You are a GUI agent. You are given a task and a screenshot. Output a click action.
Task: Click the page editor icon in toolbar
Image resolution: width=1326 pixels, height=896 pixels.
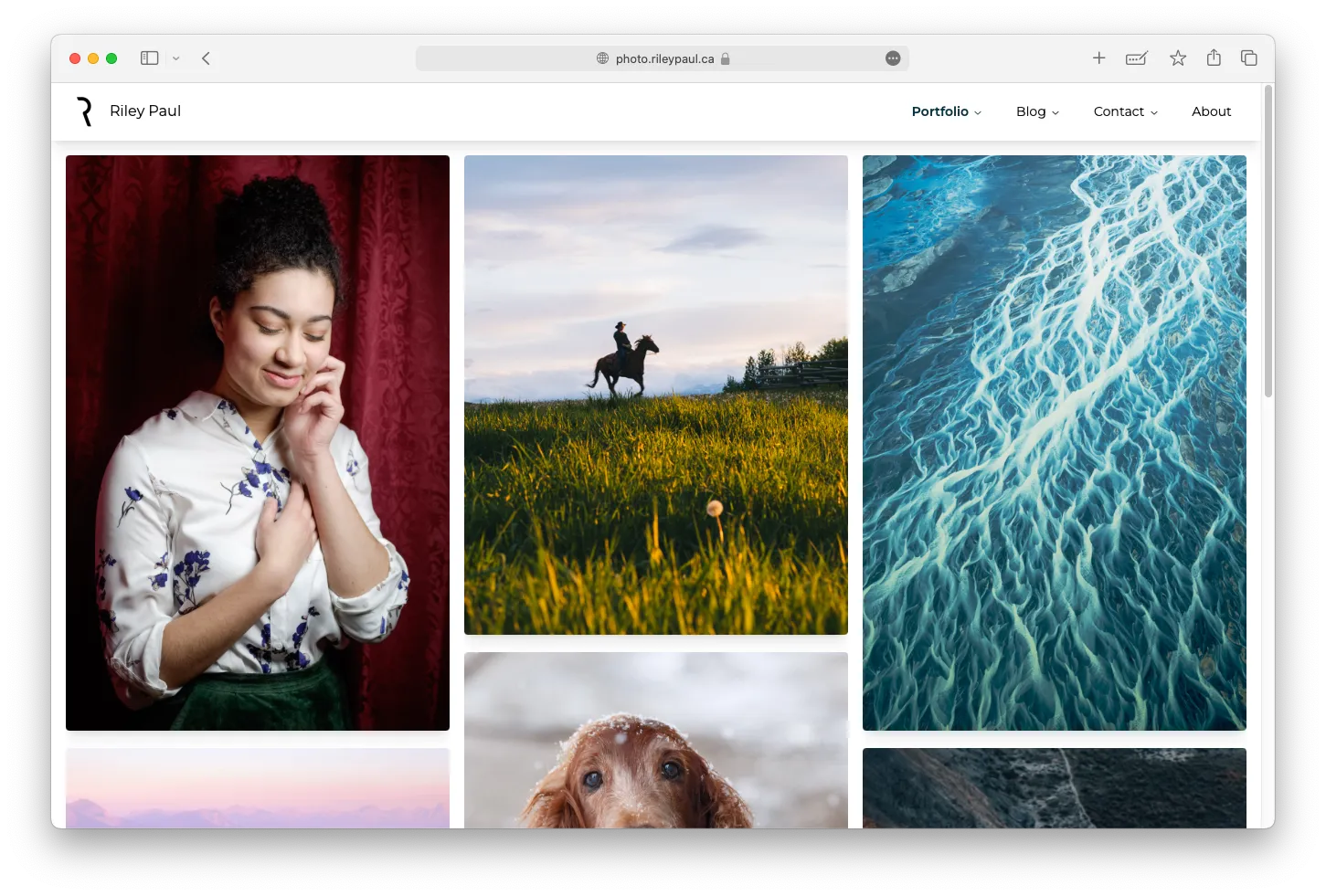(1136, 58)
